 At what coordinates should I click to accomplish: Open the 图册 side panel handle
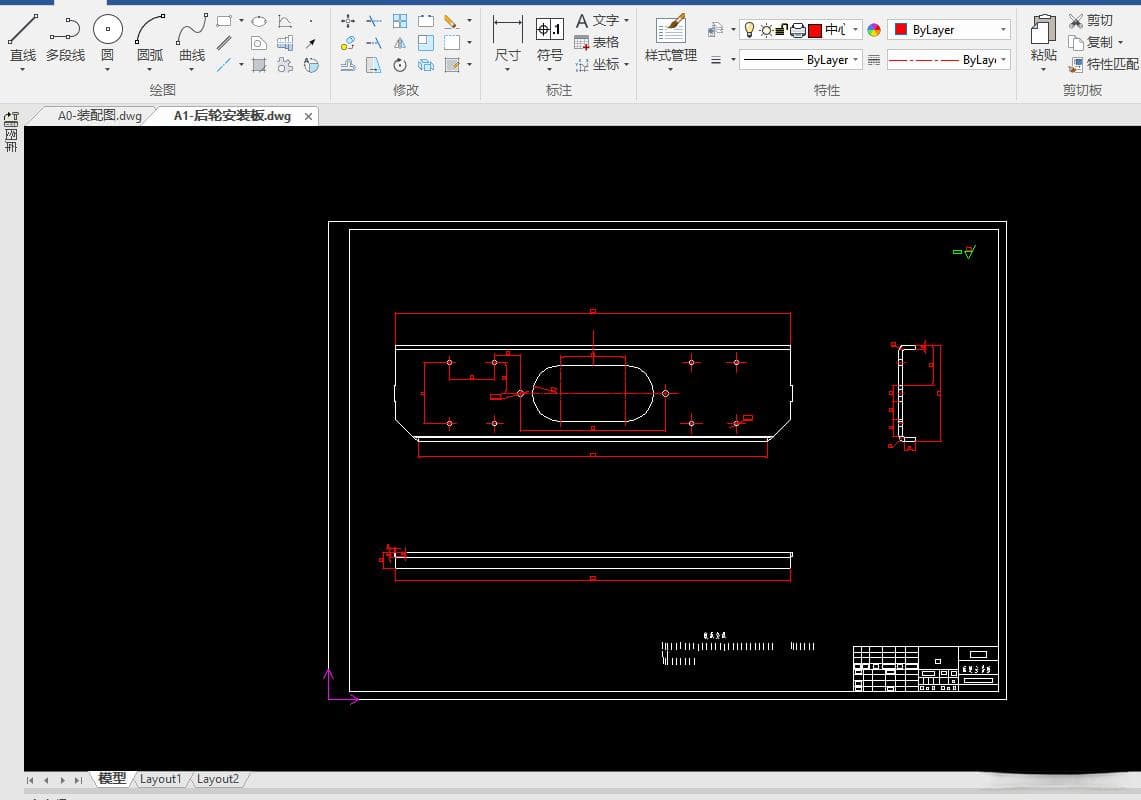point(11,132)
